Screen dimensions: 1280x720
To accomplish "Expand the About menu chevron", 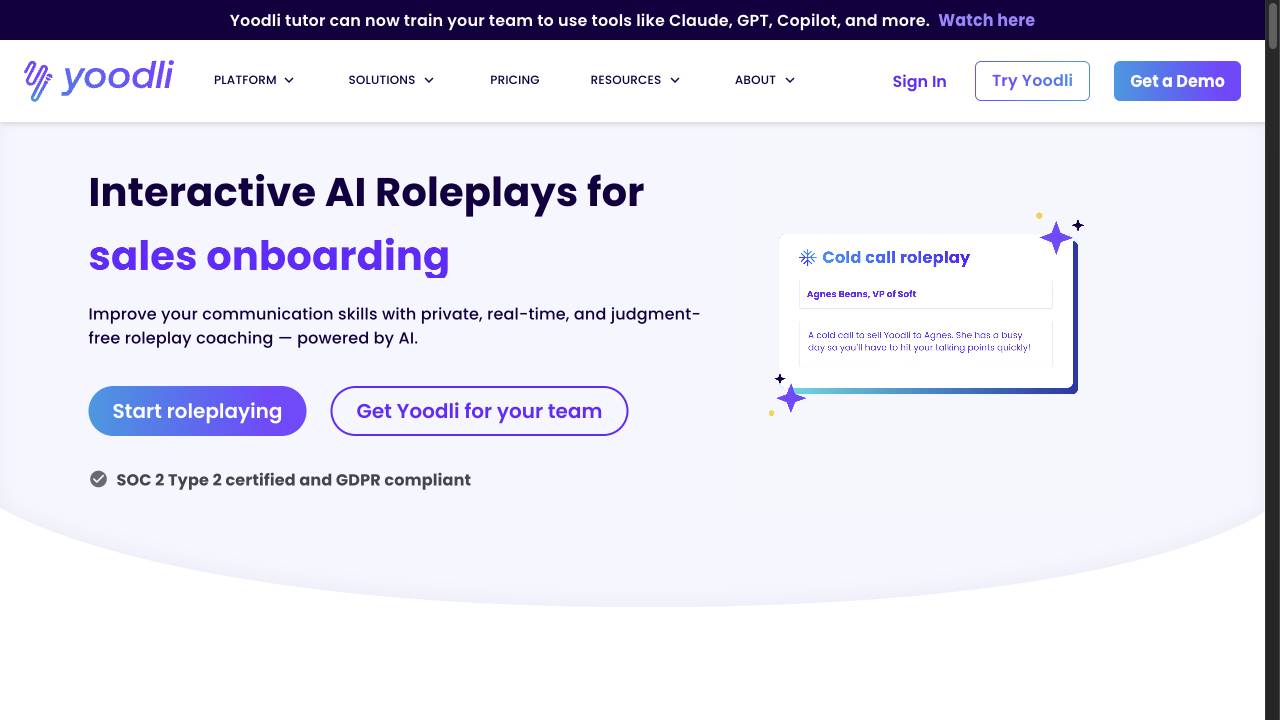I will pos(790,80).
